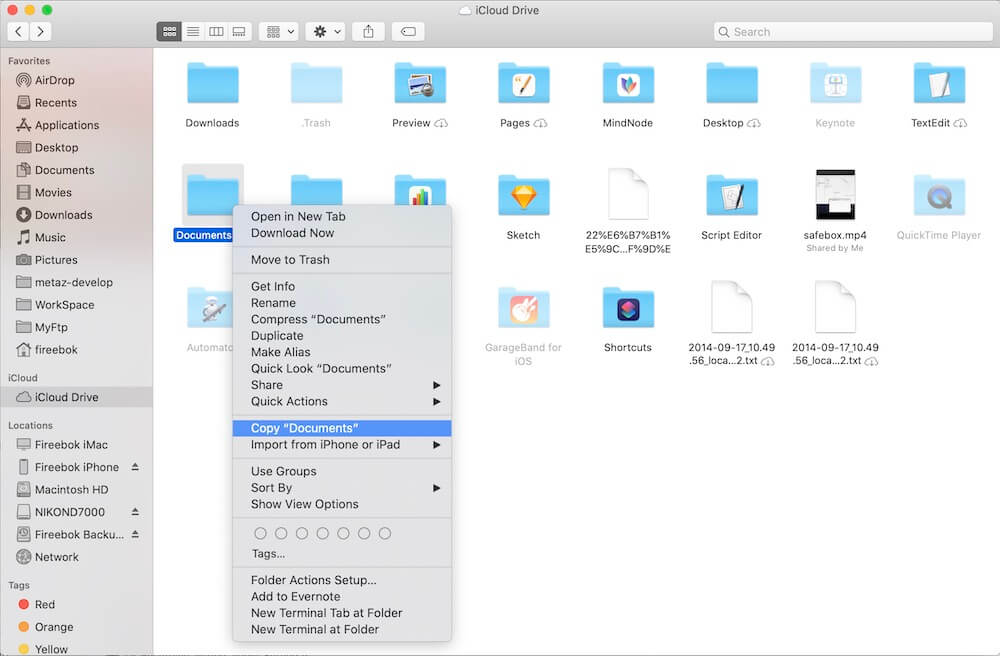Go back with the left arrow

point(18,32)
